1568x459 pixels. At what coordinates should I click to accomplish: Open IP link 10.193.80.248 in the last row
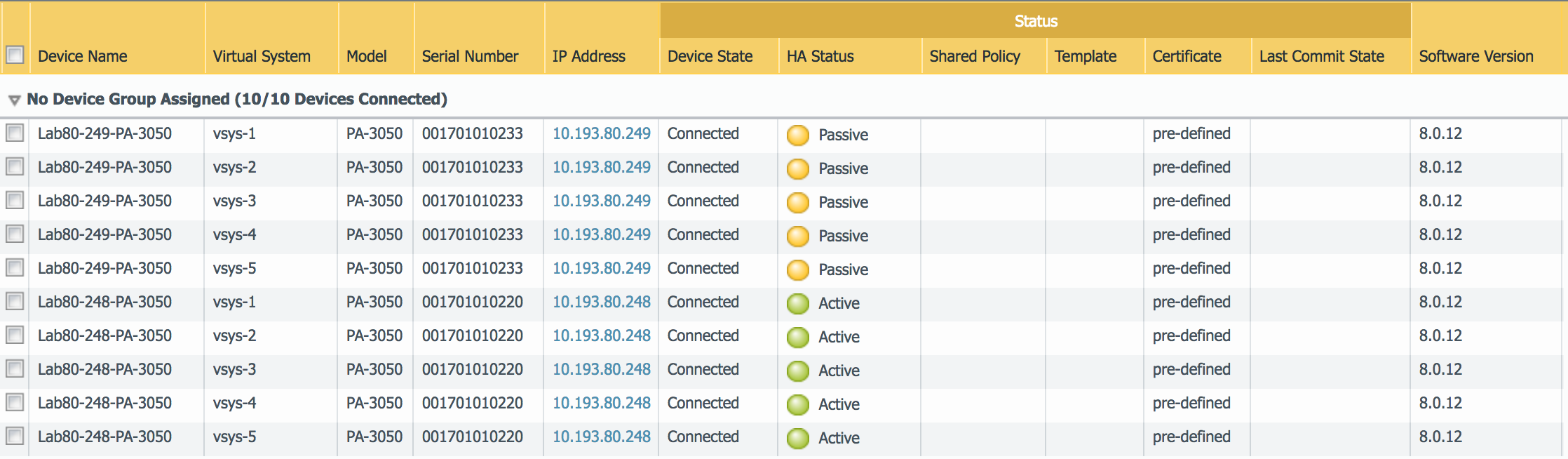pyautogui.click(x=601, y=437)
